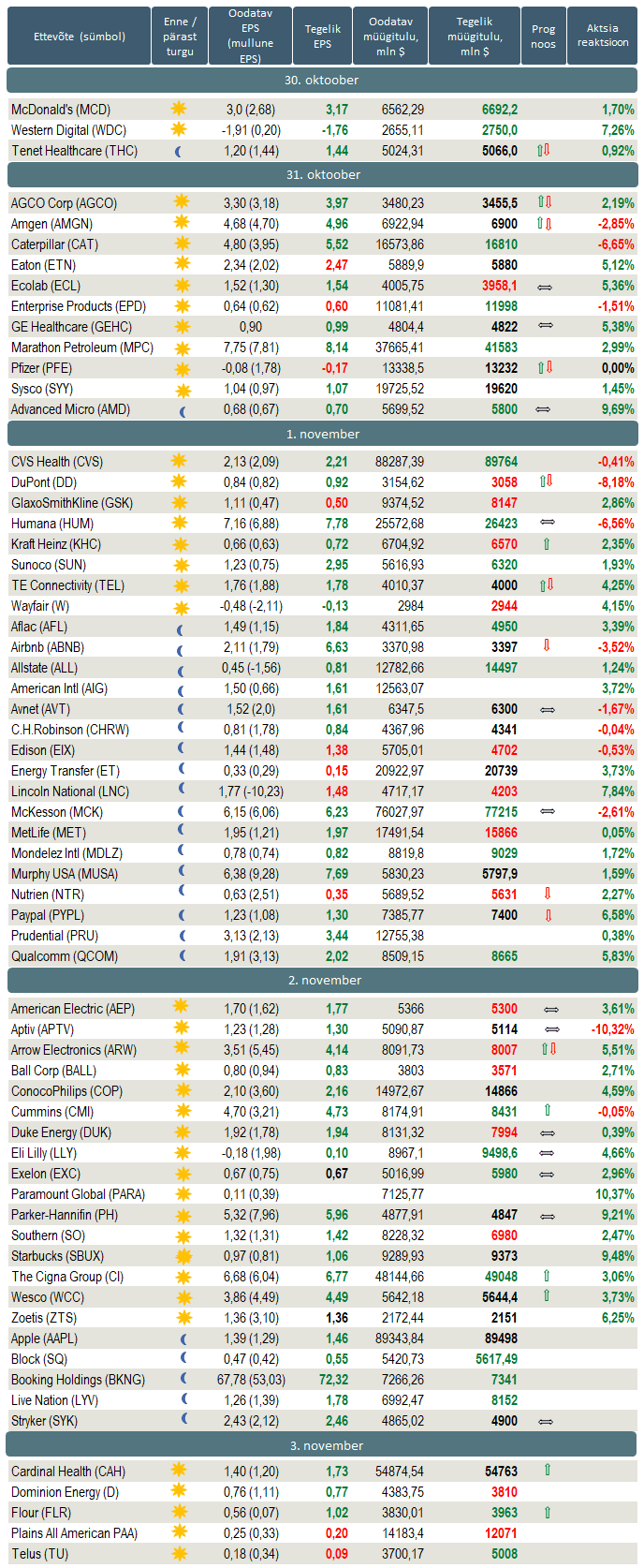This screenshot has height=1568, width=644.
Task: Click 'The Cigna Group (CI)' company name
Action: pos(67,1277)
